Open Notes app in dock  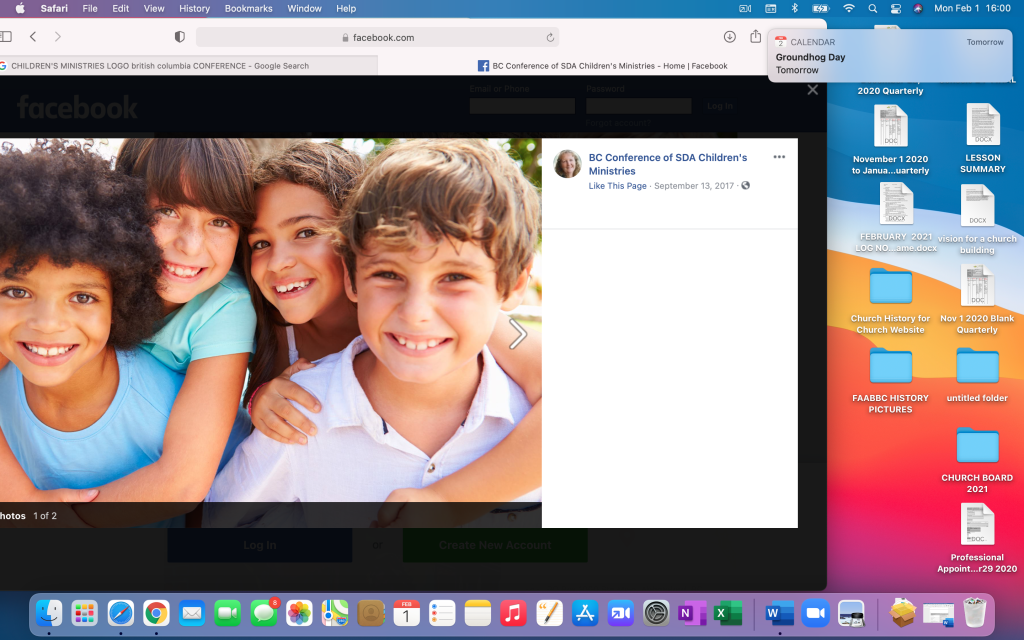click(x=478, y=613)
